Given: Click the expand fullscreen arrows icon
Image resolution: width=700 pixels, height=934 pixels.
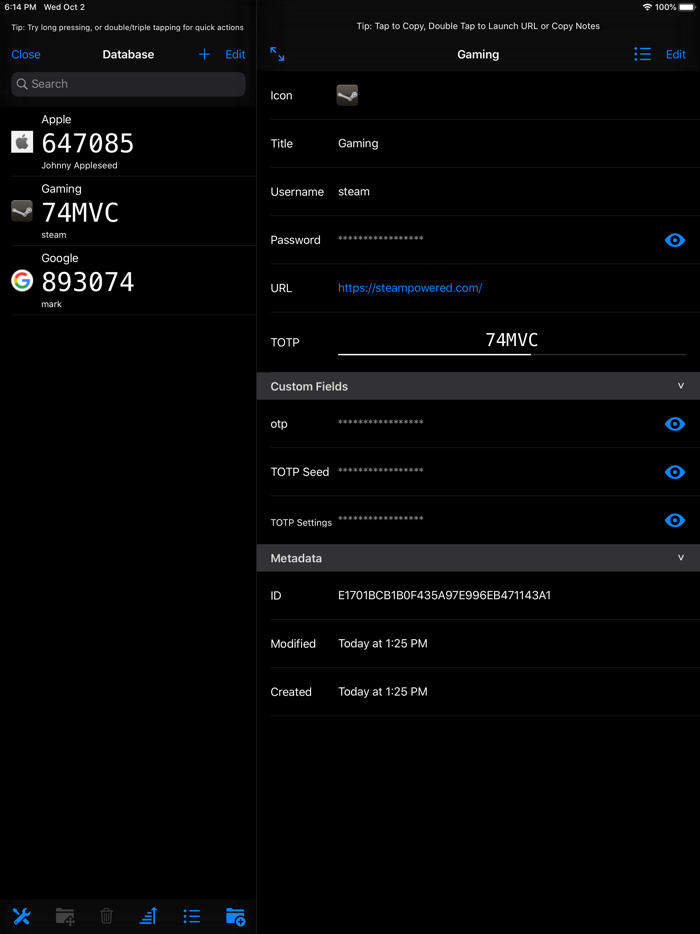Looking at the screenshot, I should coord(278,55).
